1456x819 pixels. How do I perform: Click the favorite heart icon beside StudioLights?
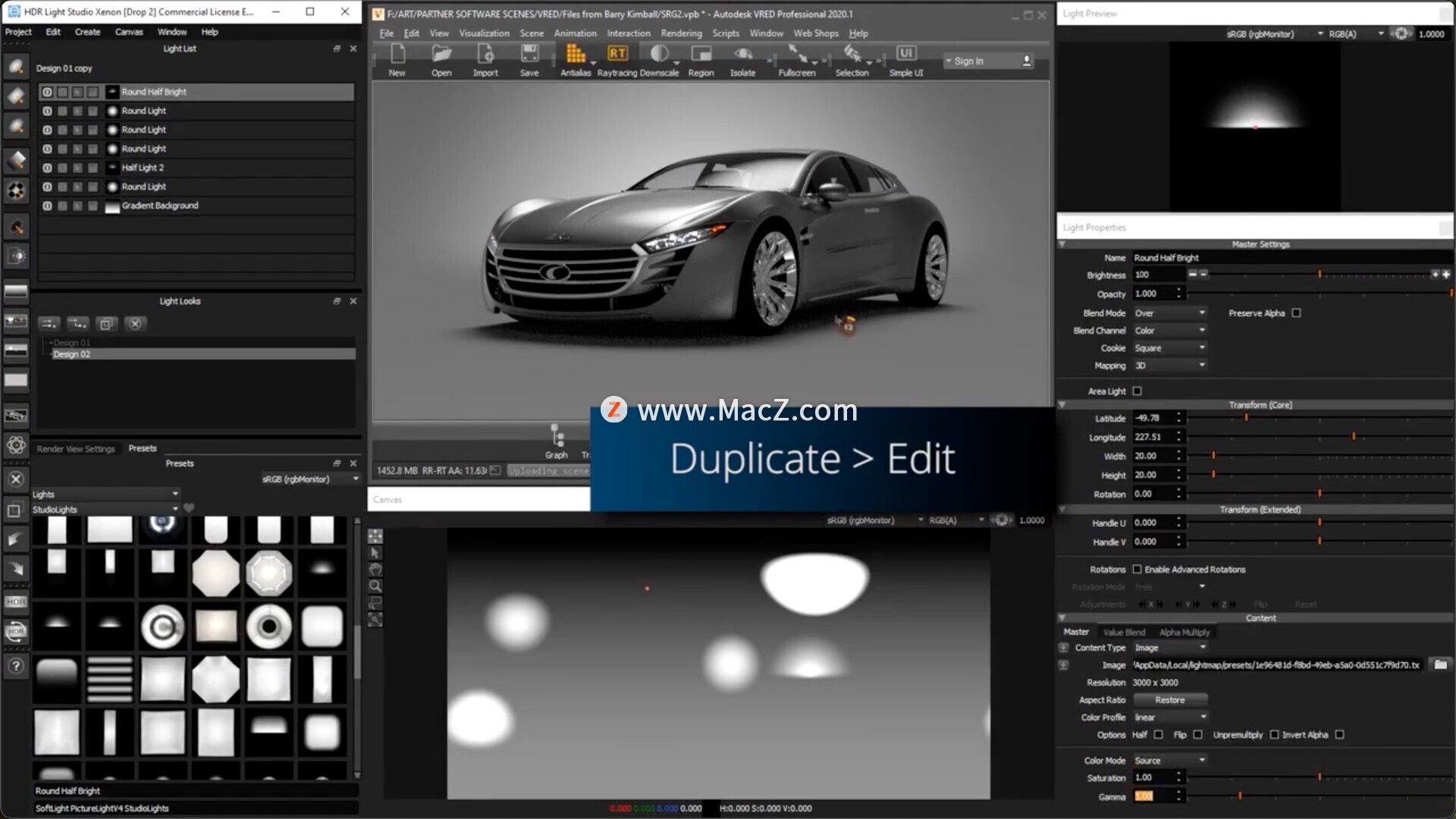189,508
